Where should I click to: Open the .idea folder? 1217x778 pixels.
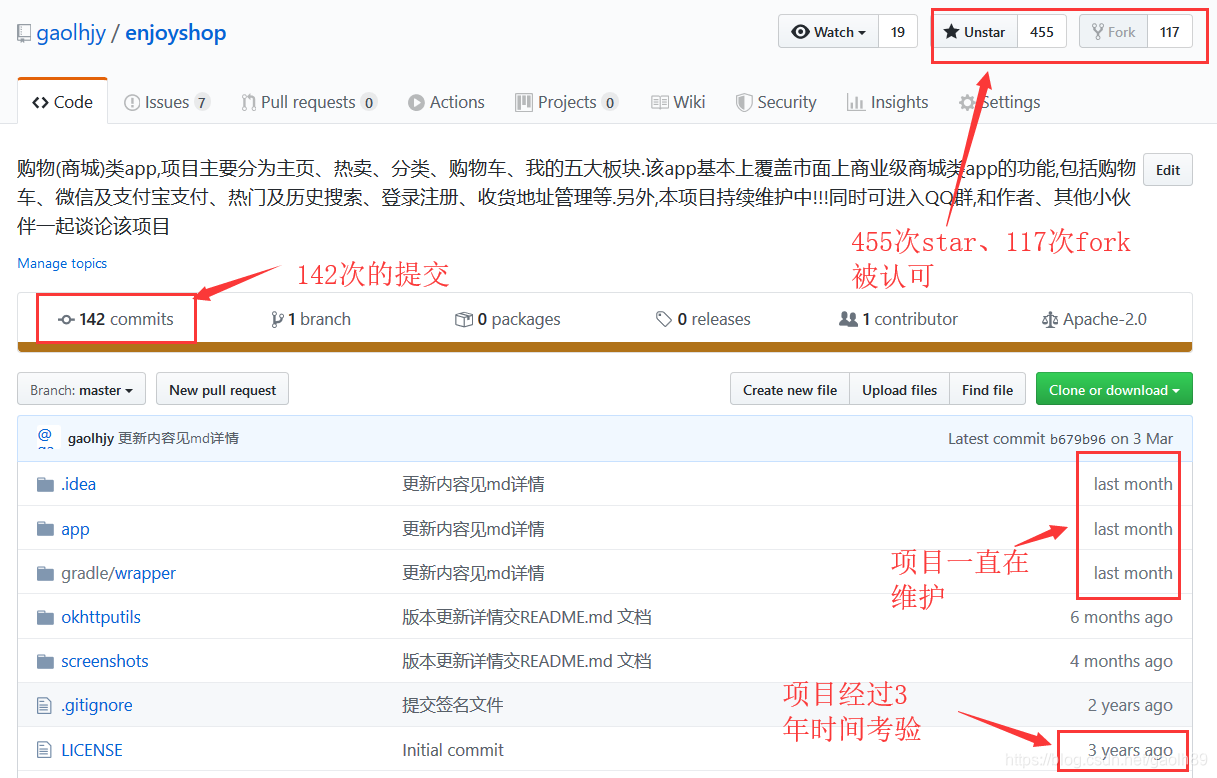78,484
